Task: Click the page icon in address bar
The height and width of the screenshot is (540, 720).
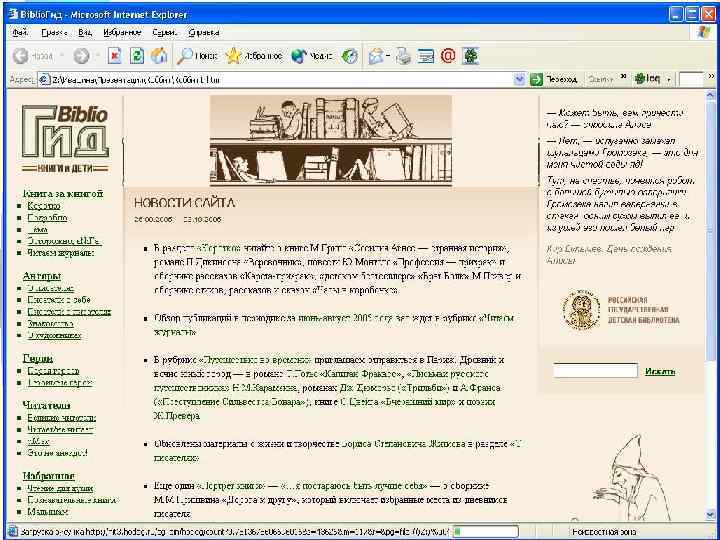Action: 45,79
